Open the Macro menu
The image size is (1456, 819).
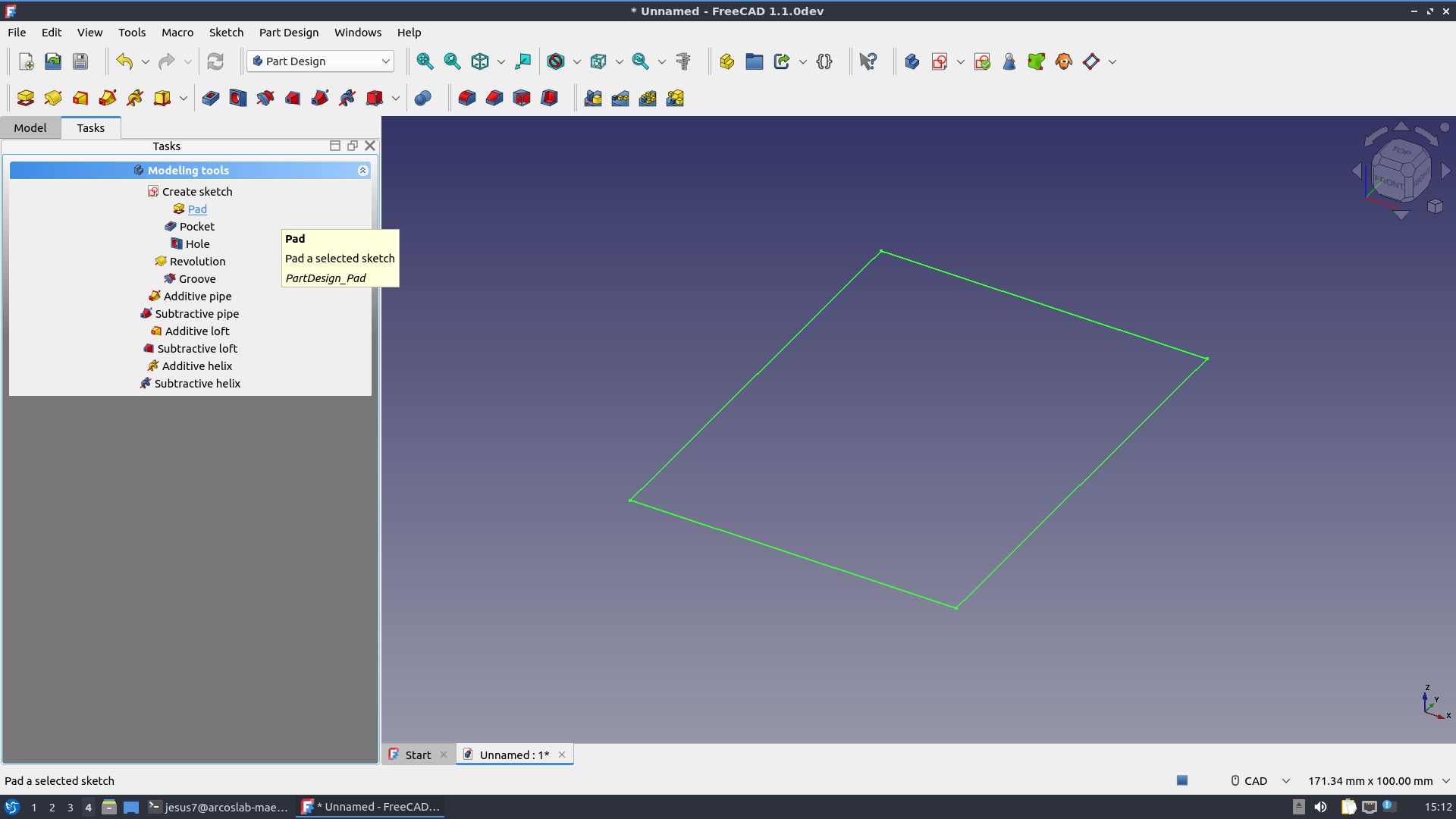[x=177, y=33]
